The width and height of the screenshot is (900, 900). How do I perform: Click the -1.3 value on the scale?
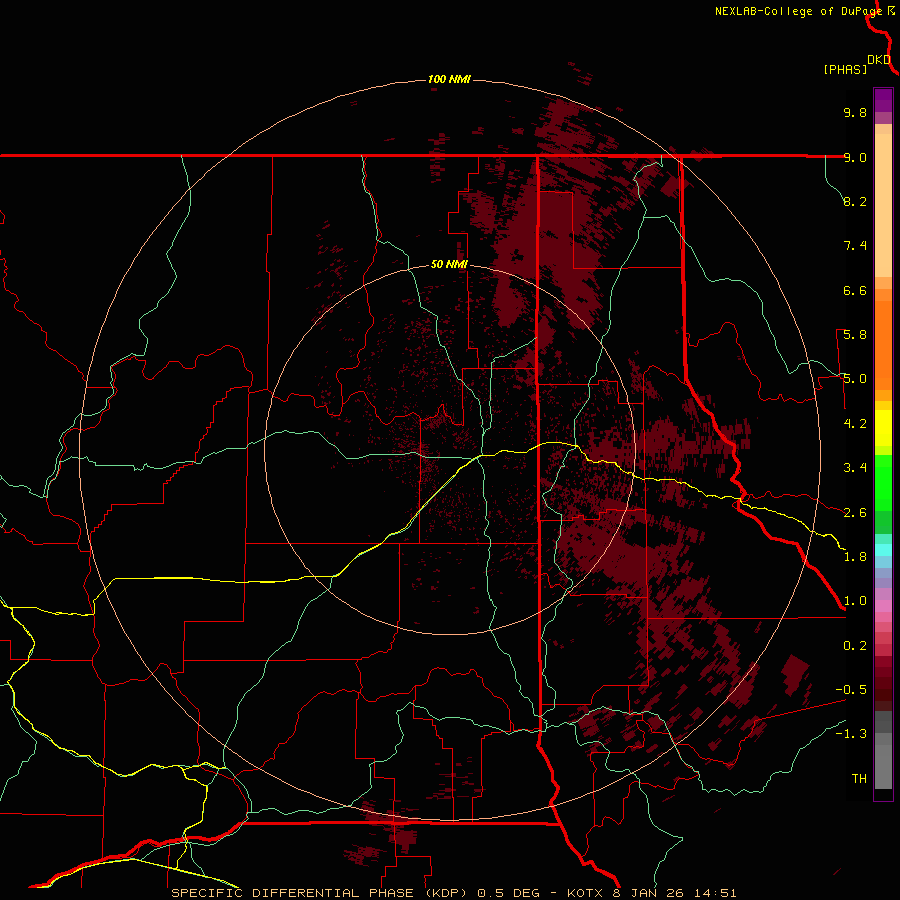click(851, 734)
